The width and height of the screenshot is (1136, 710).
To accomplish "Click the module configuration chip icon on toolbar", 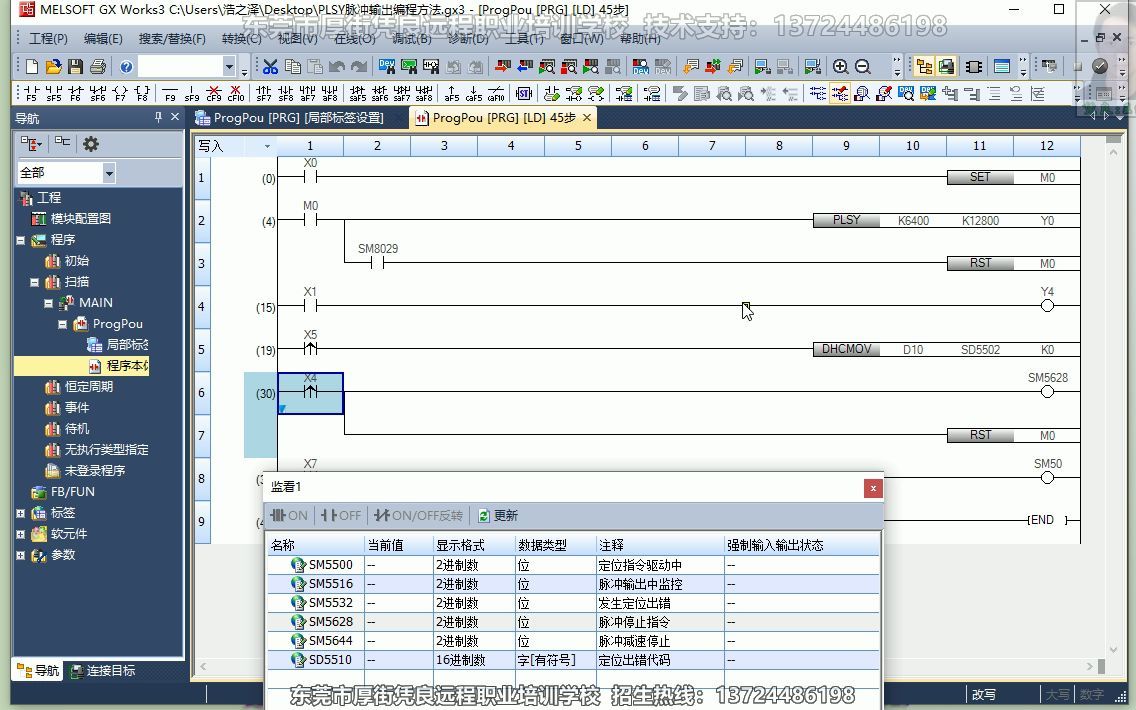I will tap(974, 66).
